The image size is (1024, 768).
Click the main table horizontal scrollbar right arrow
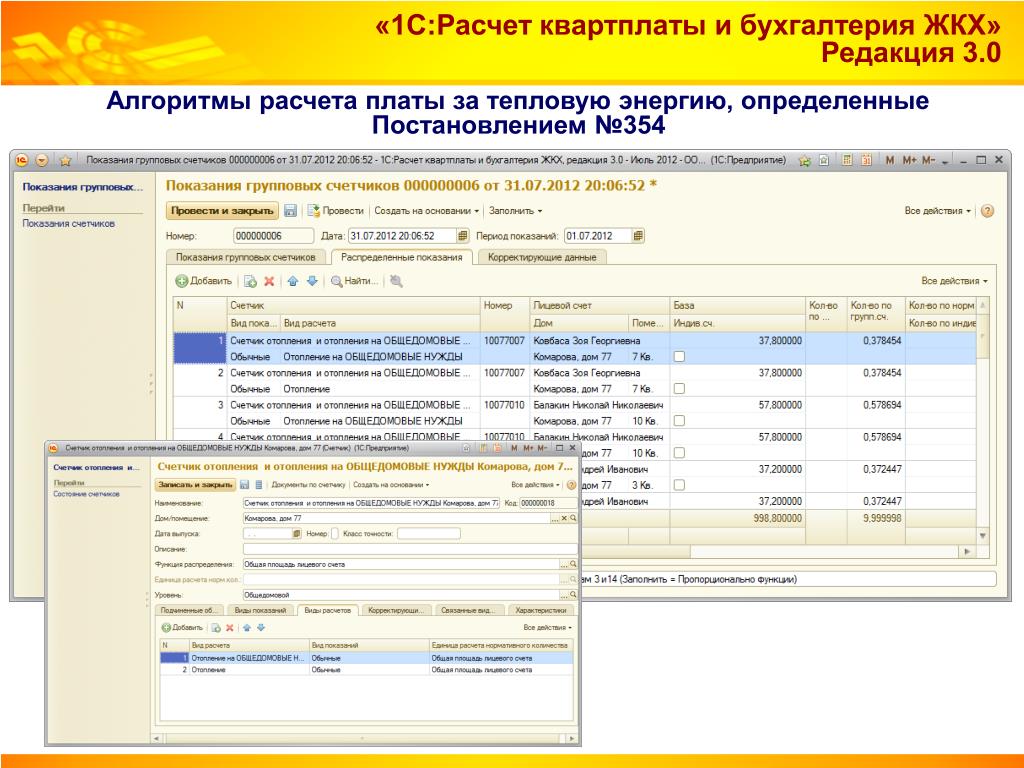coord(968,551)
